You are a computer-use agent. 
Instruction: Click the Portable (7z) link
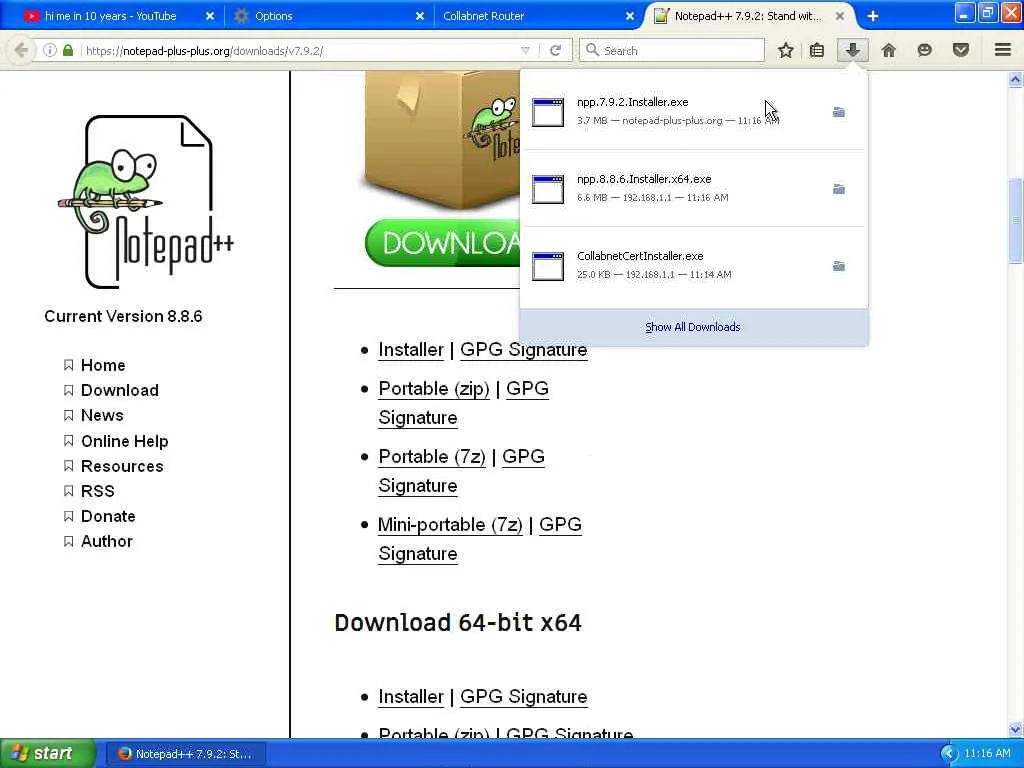pos(432,457)
